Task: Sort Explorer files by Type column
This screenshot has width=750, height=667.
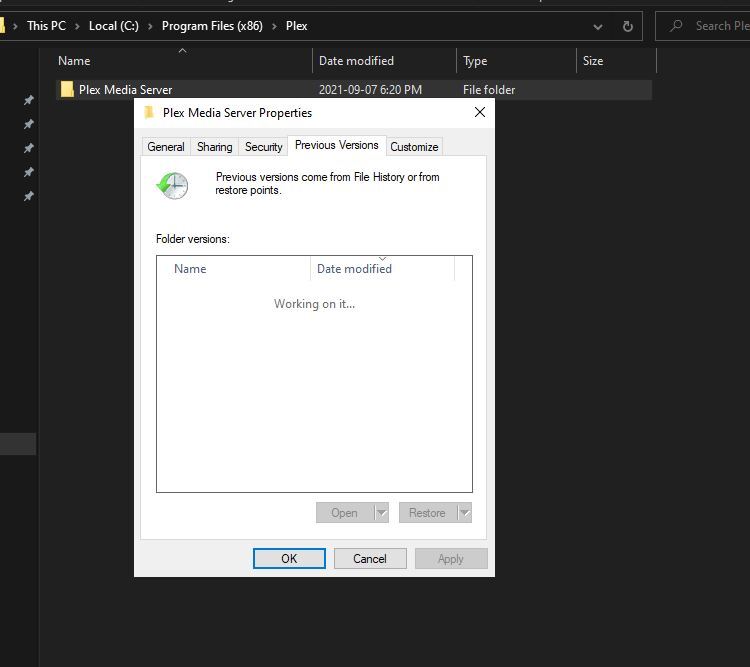Action: [517, 61]
